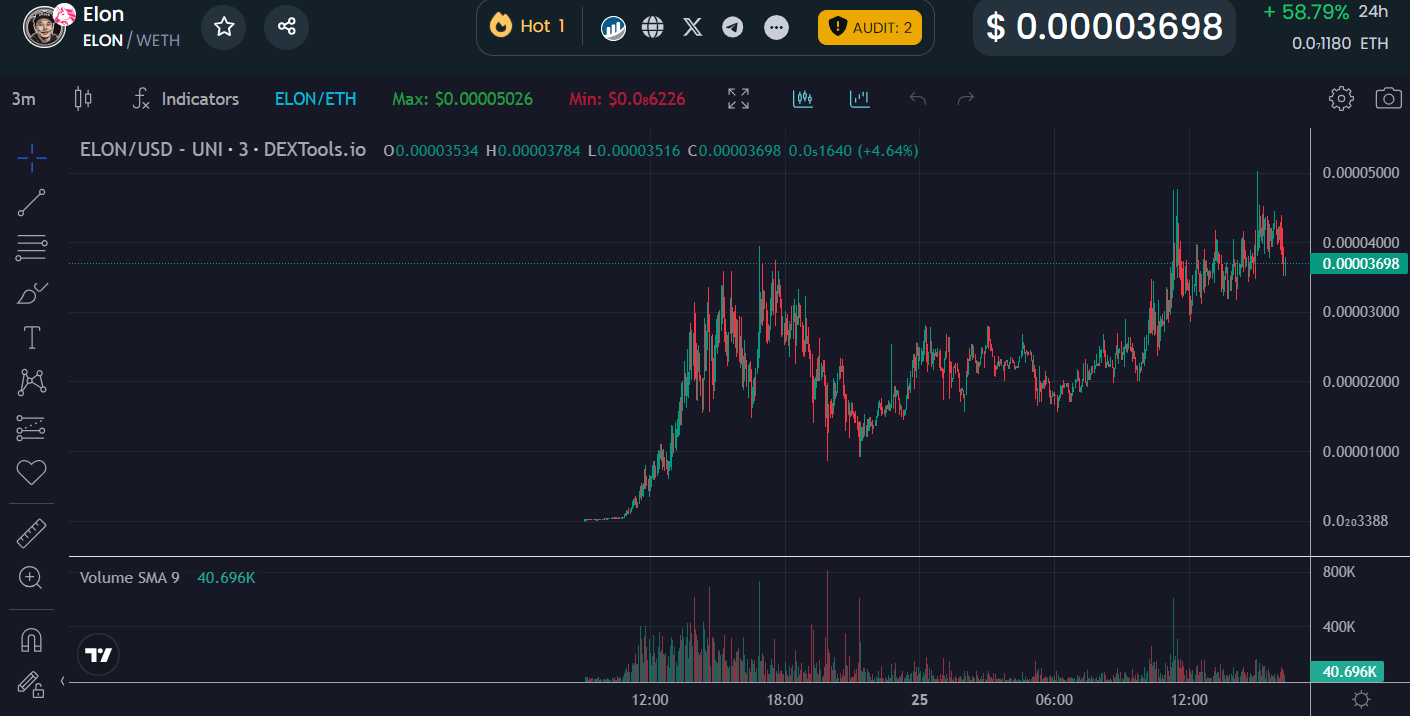This screenshot has height=716, width=1410.
Task: Click the Hot 1 ranking badge
Action: 529,26
